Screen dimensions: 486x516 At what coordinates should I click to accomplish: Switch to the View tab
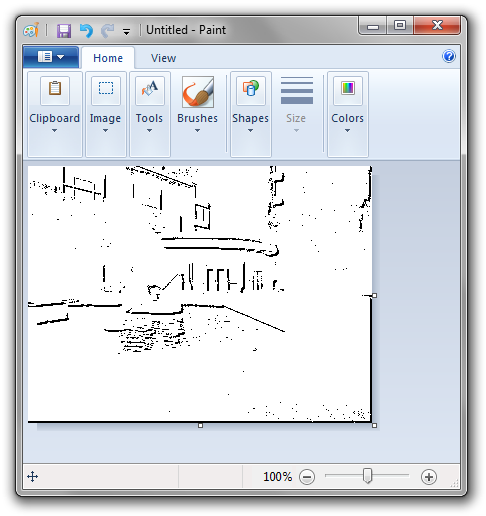(x=163, y=58)
